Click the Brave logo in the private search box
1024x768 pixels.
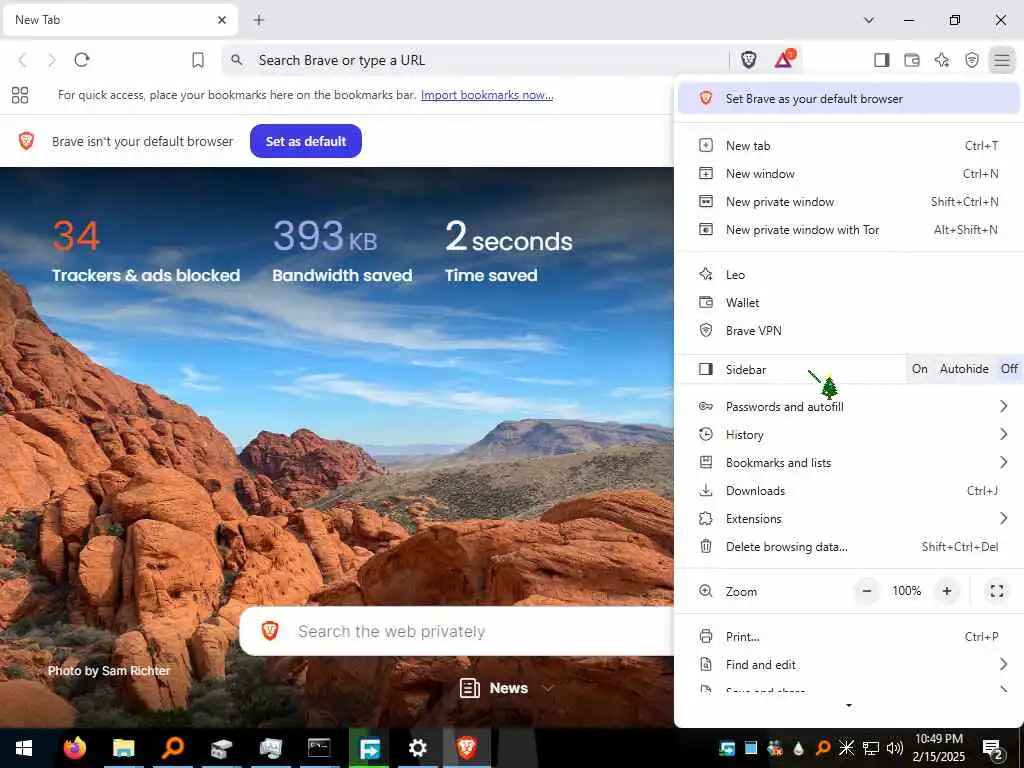(x=270, y=631)
